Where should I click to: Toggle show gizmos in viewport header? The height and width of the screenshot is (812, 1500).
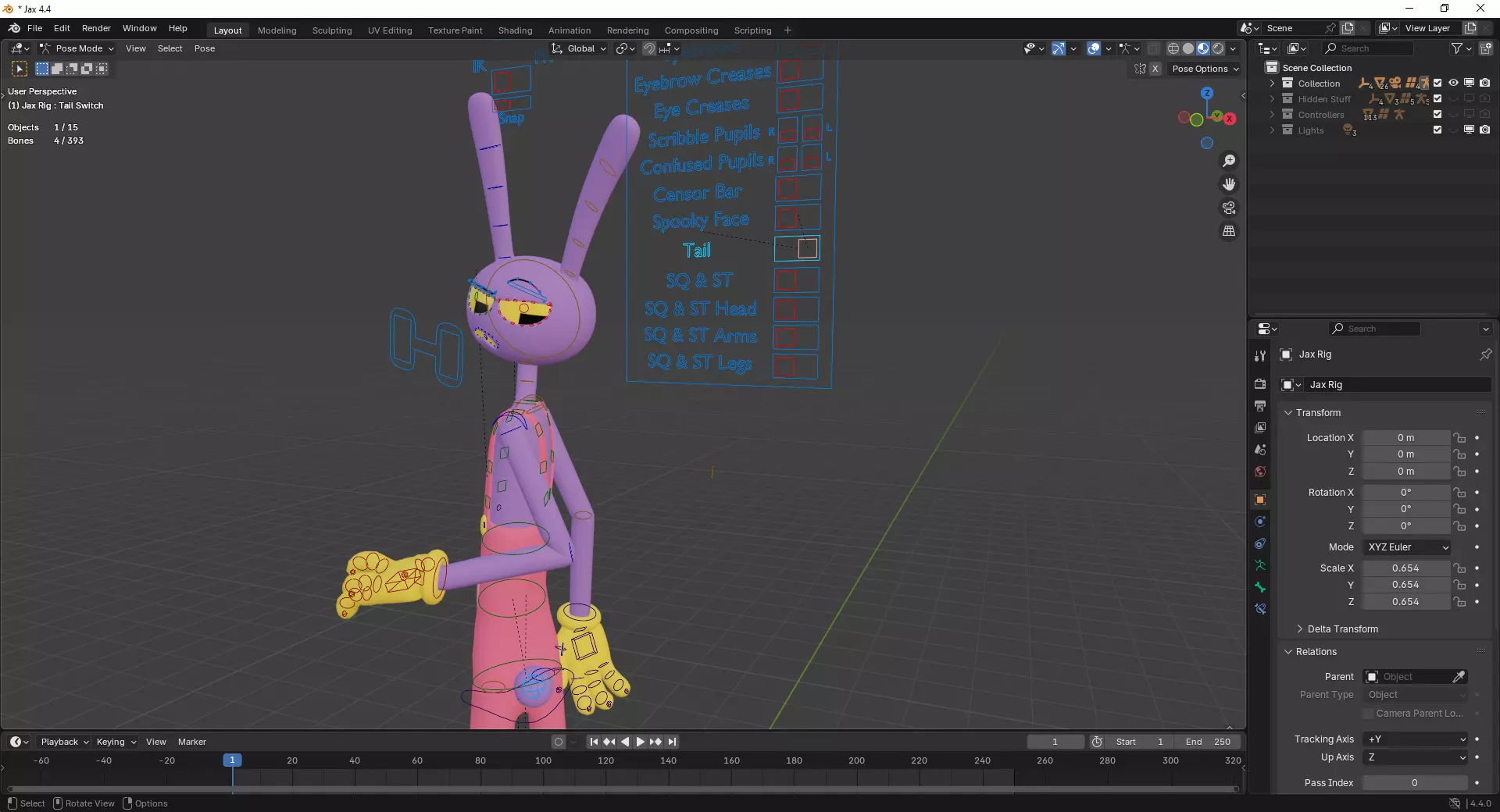[1059, 48]
